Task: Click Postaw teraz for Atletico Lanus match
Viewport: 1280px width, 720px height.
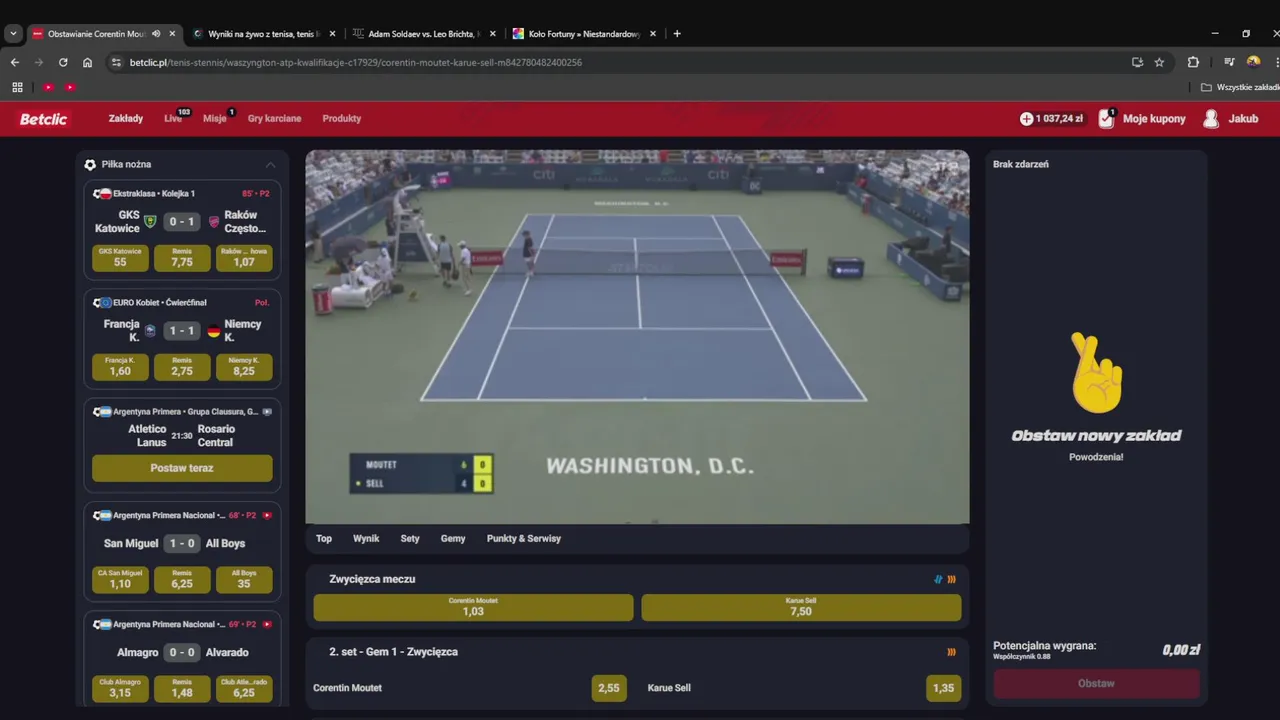Action: click(182, 468)
